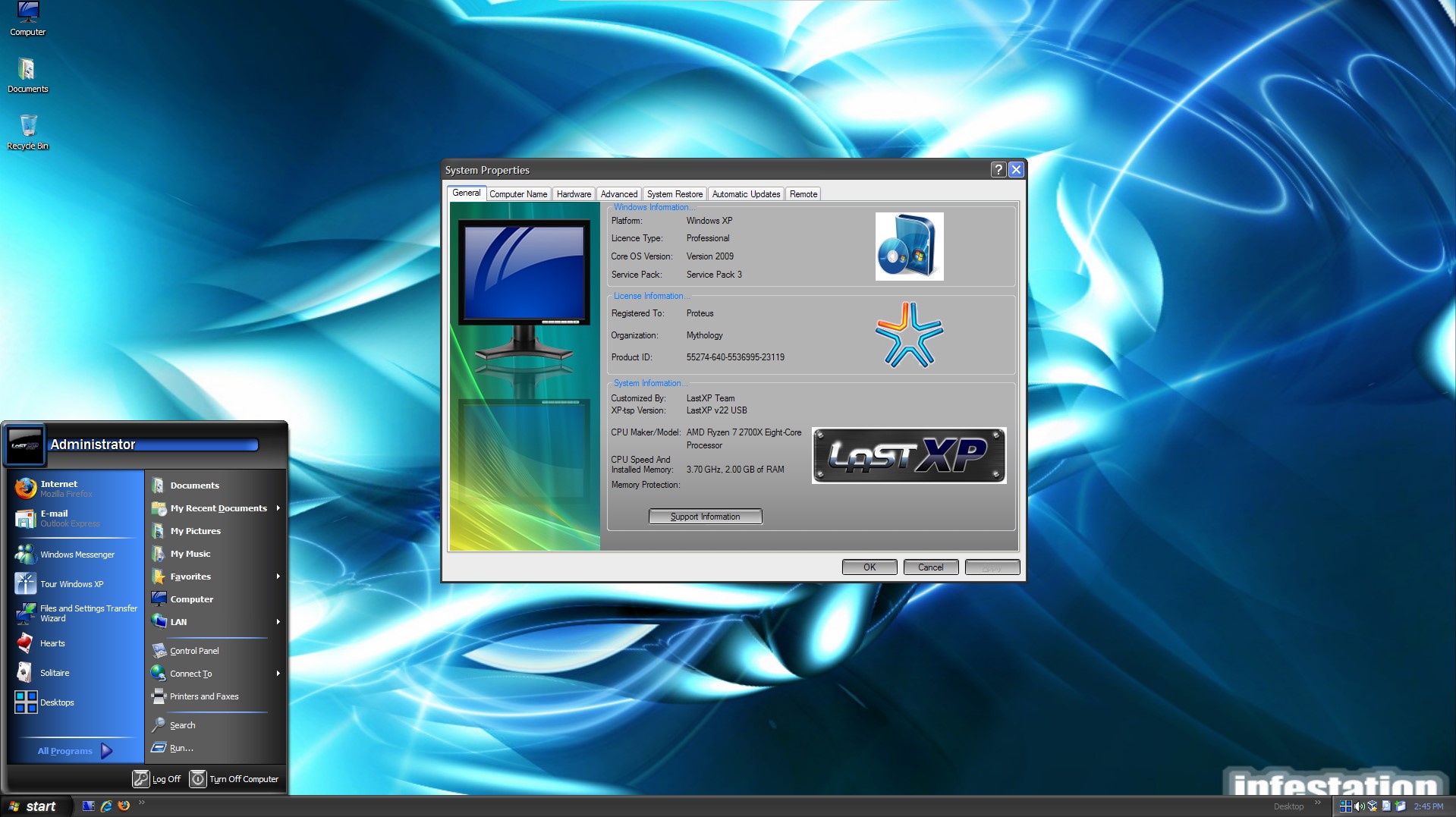
Task: Open Control Panel from Start menu
Action: point(215,651)
